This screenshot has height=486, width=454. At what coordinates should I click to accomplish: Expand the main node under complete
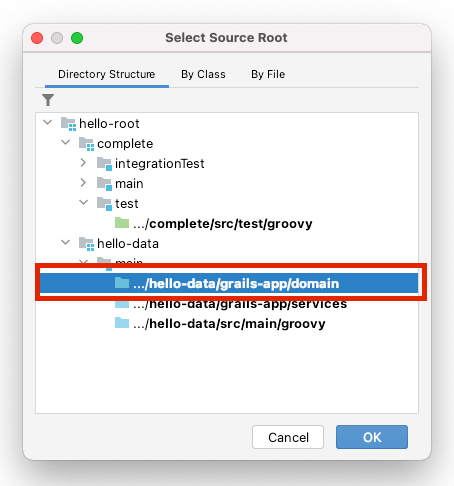tap(83, 183)
